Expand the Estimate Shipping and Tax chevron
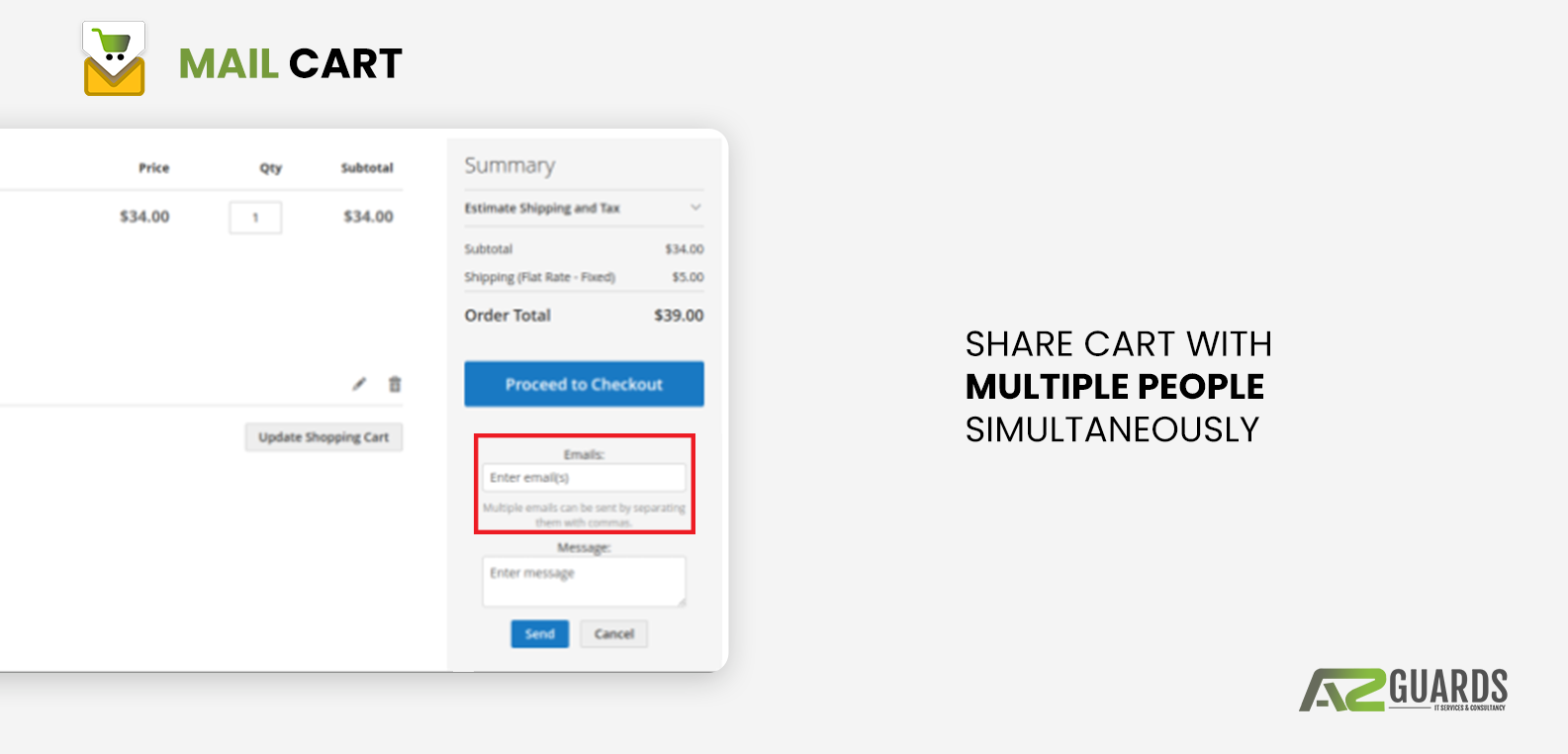 tap(695, 208)
